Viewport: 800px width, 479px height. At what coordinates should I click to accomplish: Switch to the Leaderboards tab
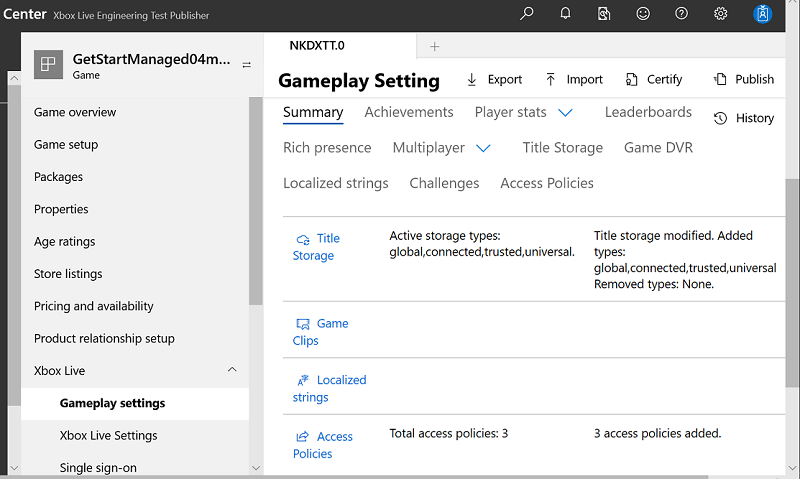click(648, 112)
